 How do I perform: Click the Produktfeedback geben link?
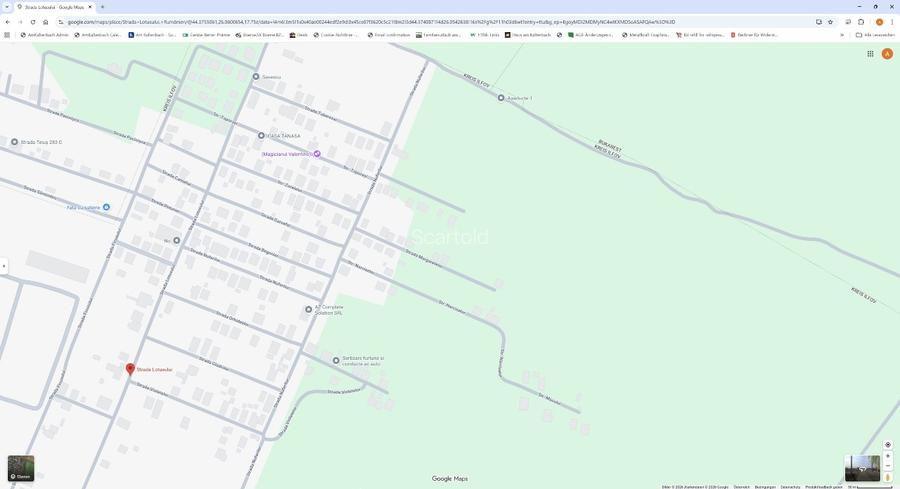click(x=823, y=487)
